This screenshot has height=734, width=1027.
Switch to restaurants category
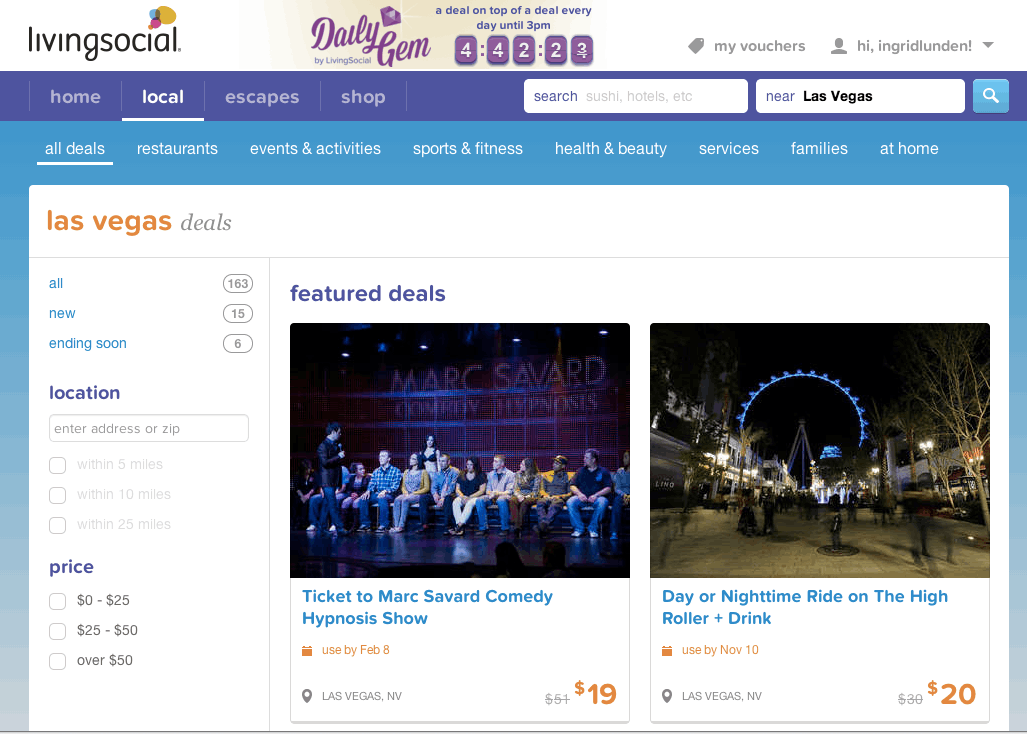click(x=177, y=149)
